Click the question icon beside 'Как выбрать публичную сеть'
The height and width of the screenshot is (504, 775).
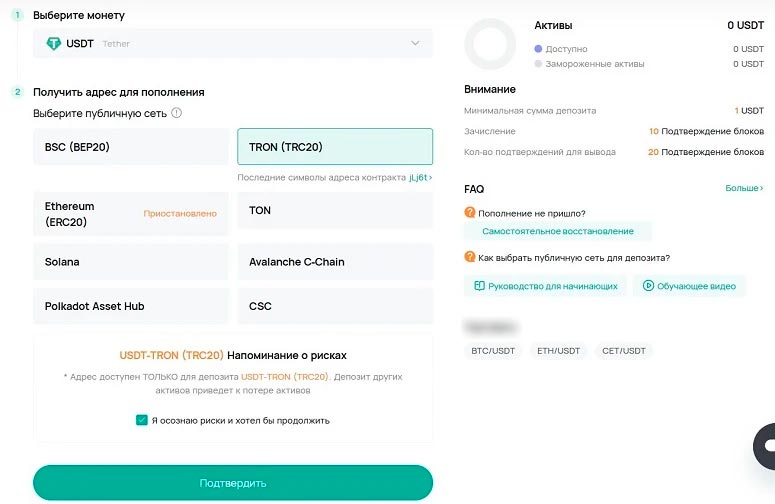coord(470,257)
